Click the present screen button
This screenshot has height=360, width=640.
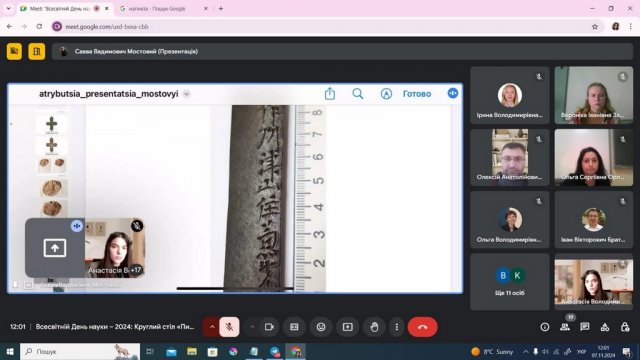(347, 327)
